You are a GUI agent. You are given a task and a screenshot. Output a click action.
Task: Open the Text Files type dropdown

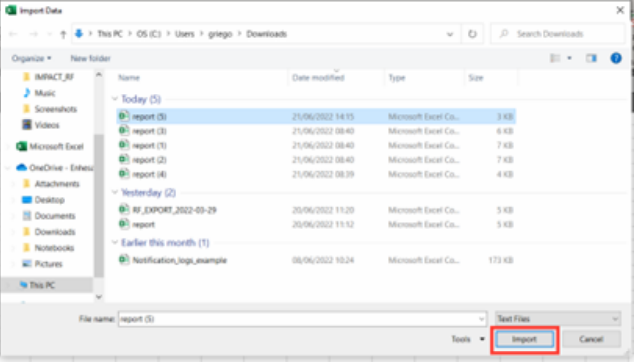click(x=558, y=319)
